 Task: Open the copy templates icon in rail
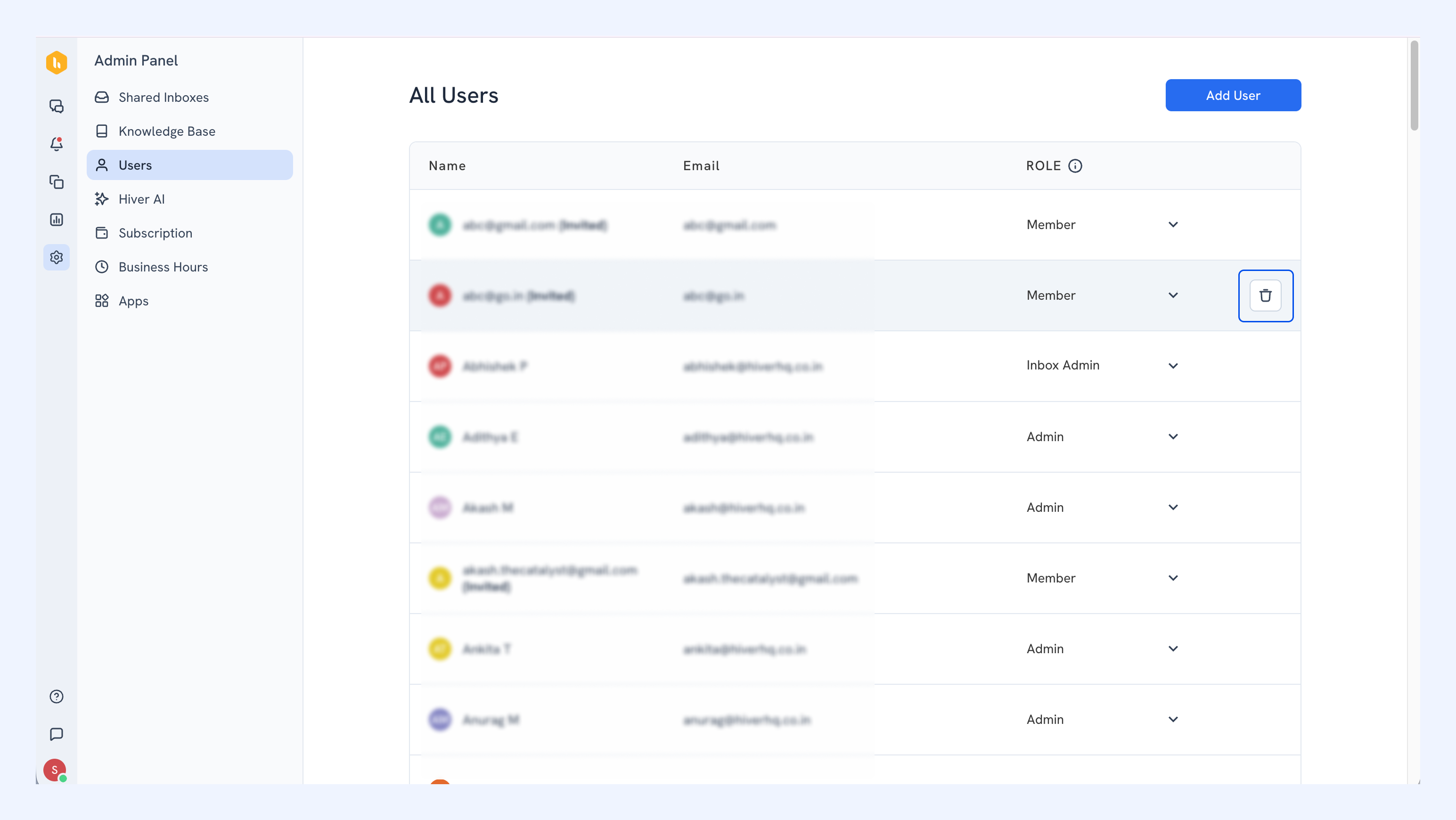pos(57,182)
